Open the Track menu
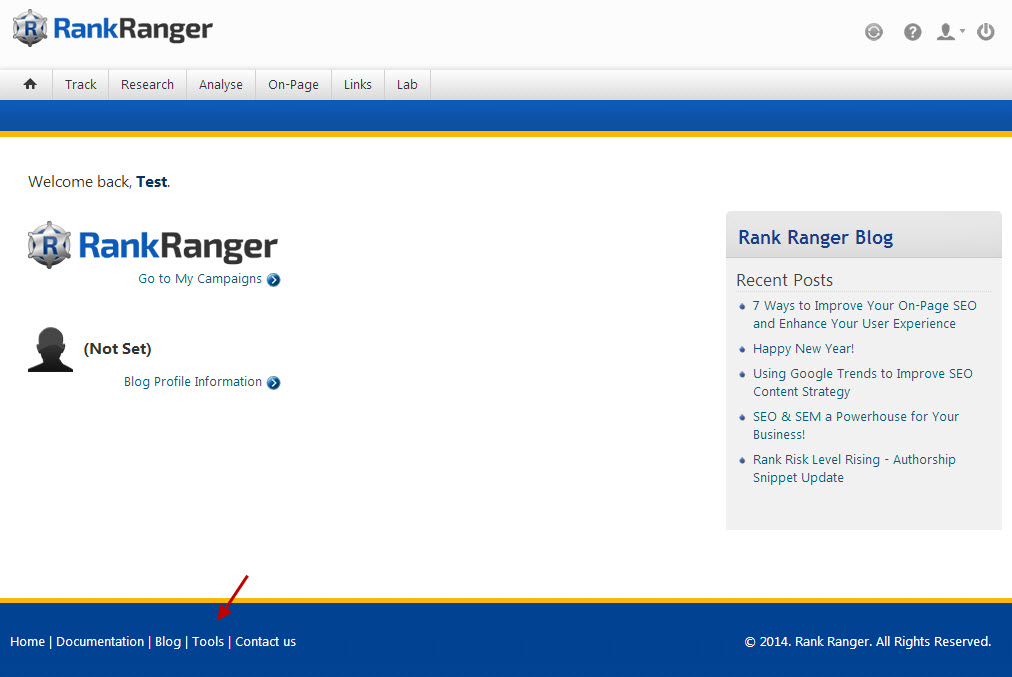The width and height of the screenshot is (1012, 677). pyautogui.click(x=81, y=85)
